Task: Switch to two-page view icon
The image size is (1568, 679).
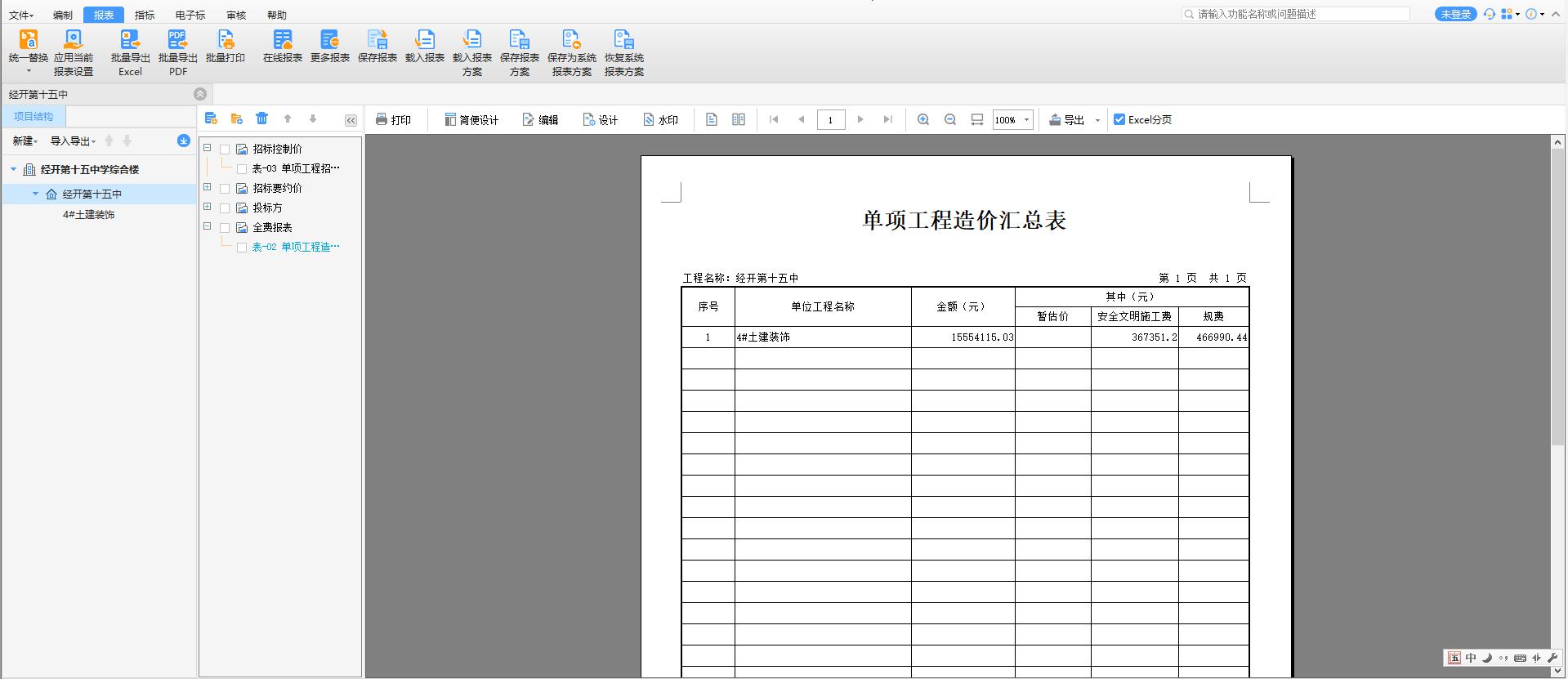Action: tap(739, 119)
